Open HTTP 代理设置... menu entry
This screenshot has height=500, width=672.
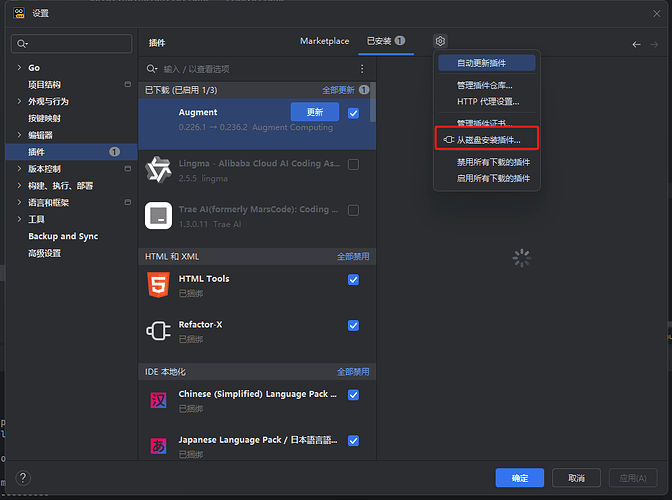486,102
